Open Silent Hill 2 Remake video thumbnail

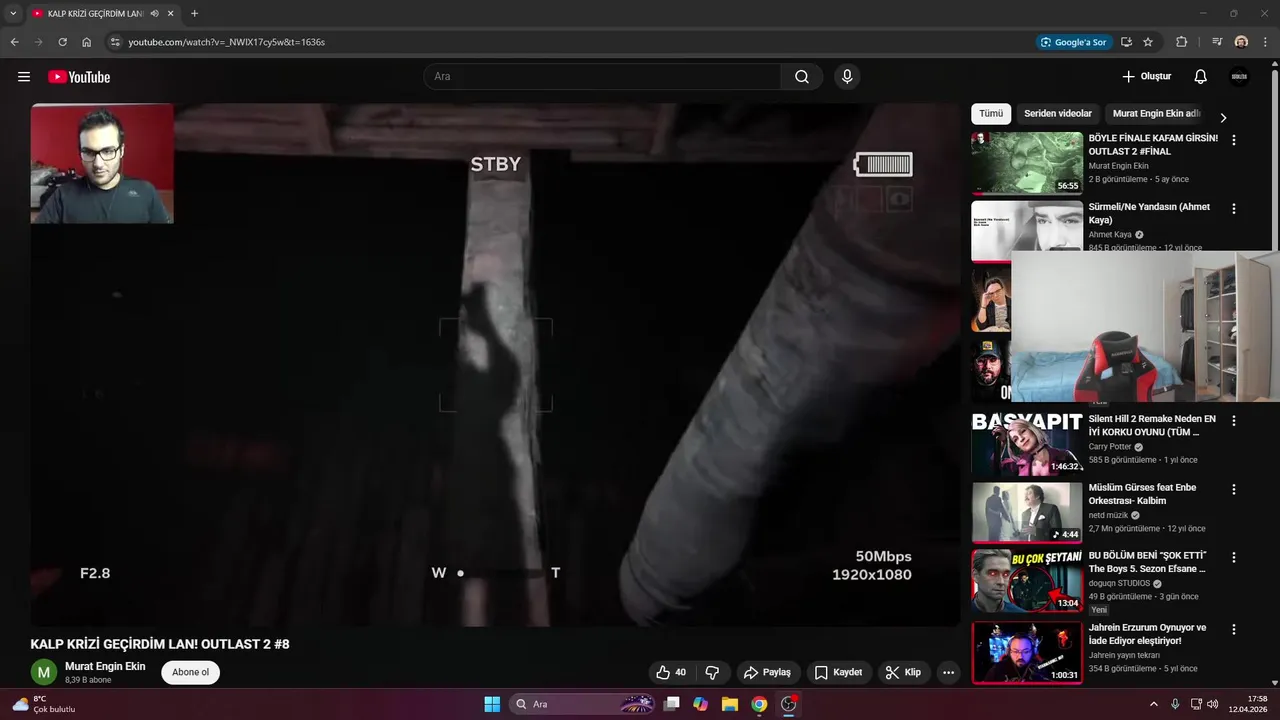pos(1027,443)
